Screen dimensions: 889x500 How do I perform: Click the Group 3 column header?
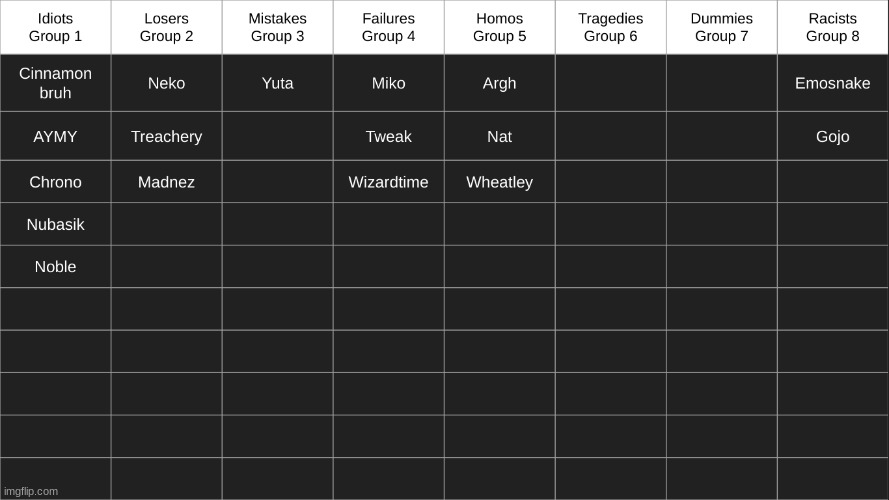pyautogui.click(x=278, y=27)
